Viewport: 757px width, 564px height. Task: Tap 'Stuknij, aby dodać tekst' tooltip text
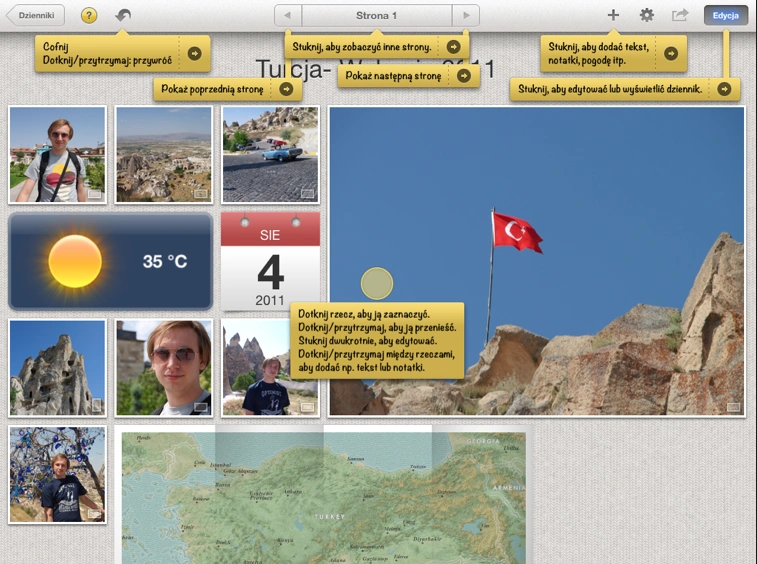coord(599,53)
